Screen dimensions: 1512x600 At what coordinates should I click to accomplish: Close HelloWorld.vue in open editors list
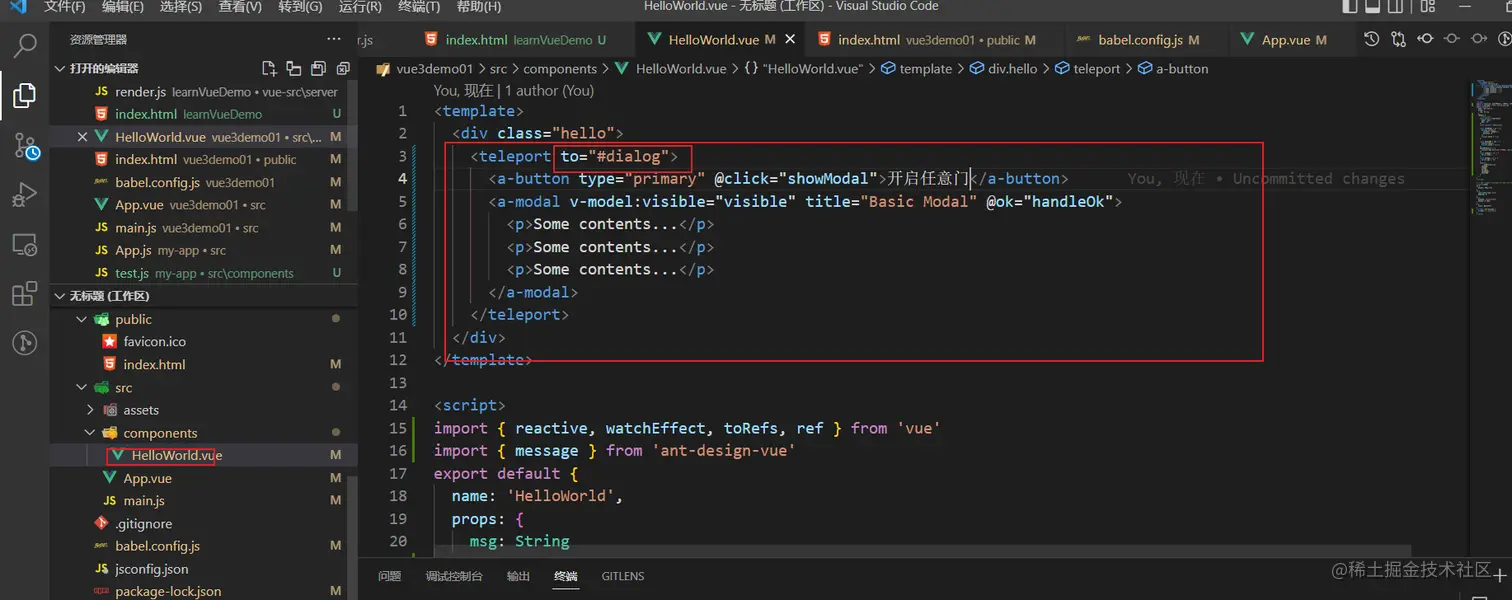click(82, 137)
